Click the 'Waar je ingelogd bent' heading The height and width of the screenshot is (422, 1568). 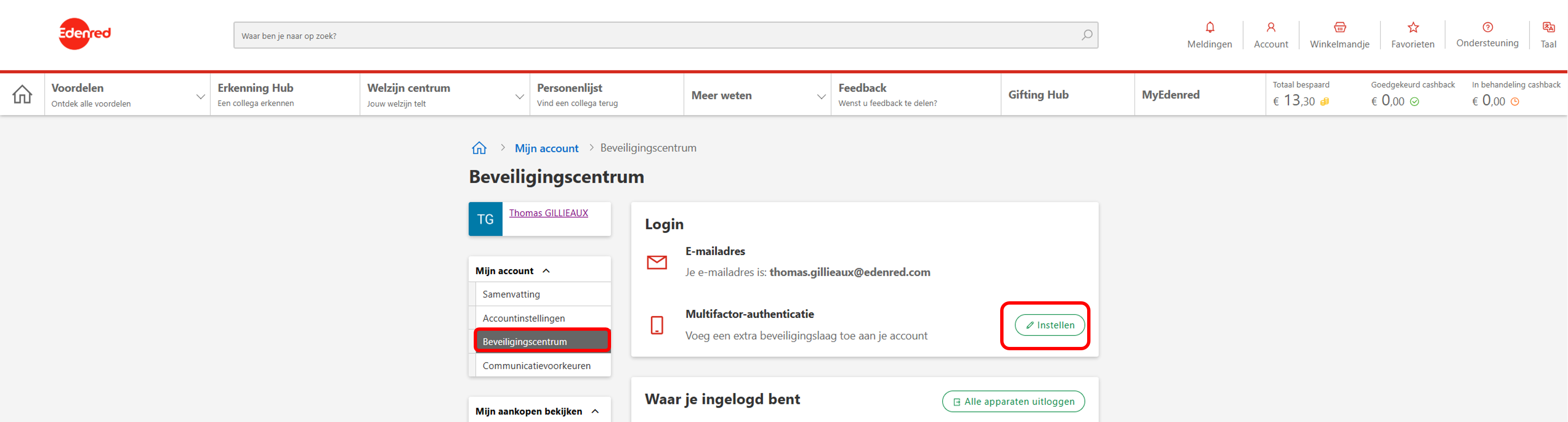point(722,400)
